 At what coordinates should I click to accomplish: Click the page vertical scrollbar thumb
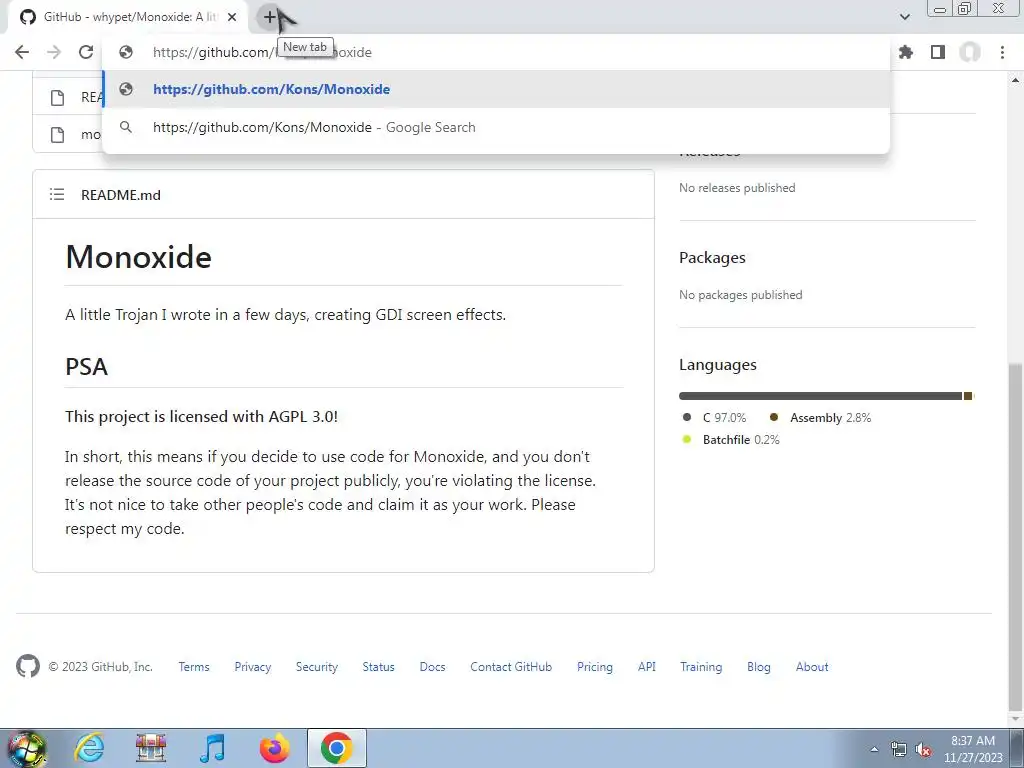[1016, 536]
